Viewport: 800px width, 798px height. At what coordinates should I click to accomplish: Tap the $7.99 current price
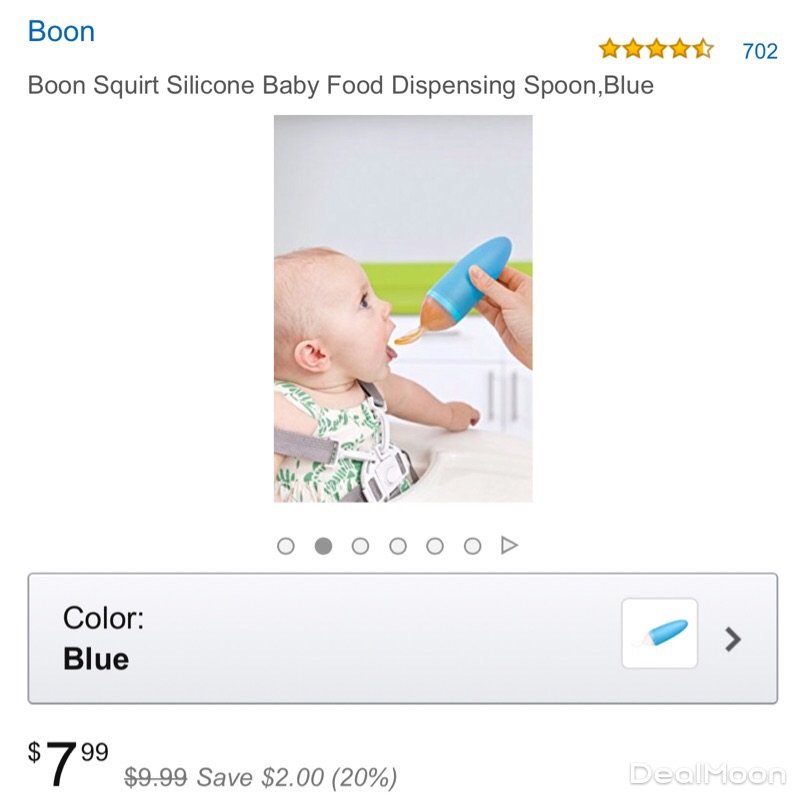pyautogui.click(x=68, y=764)
